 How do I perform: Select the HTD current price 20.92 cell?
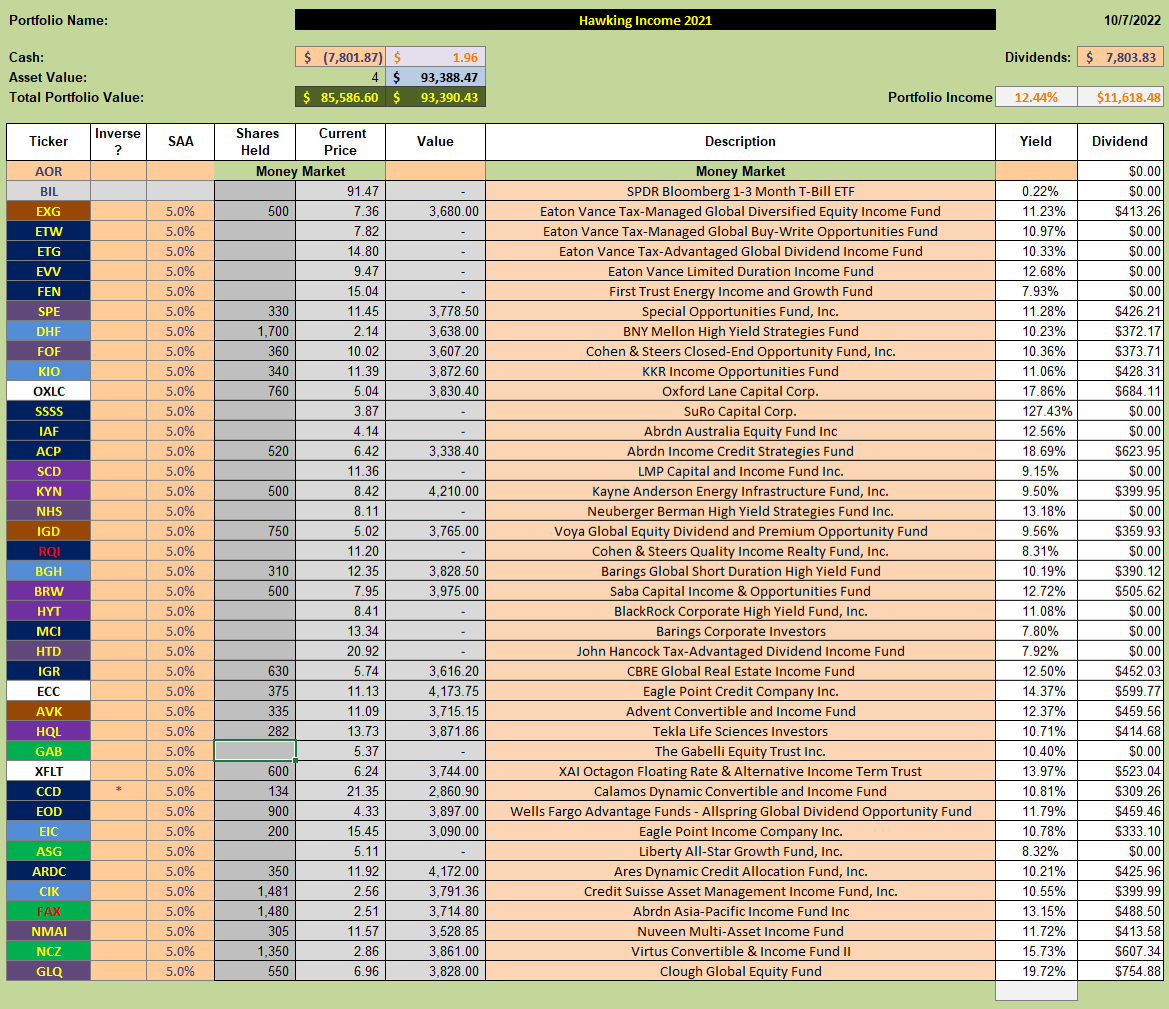pyautogui.click(x=341, y=651)
